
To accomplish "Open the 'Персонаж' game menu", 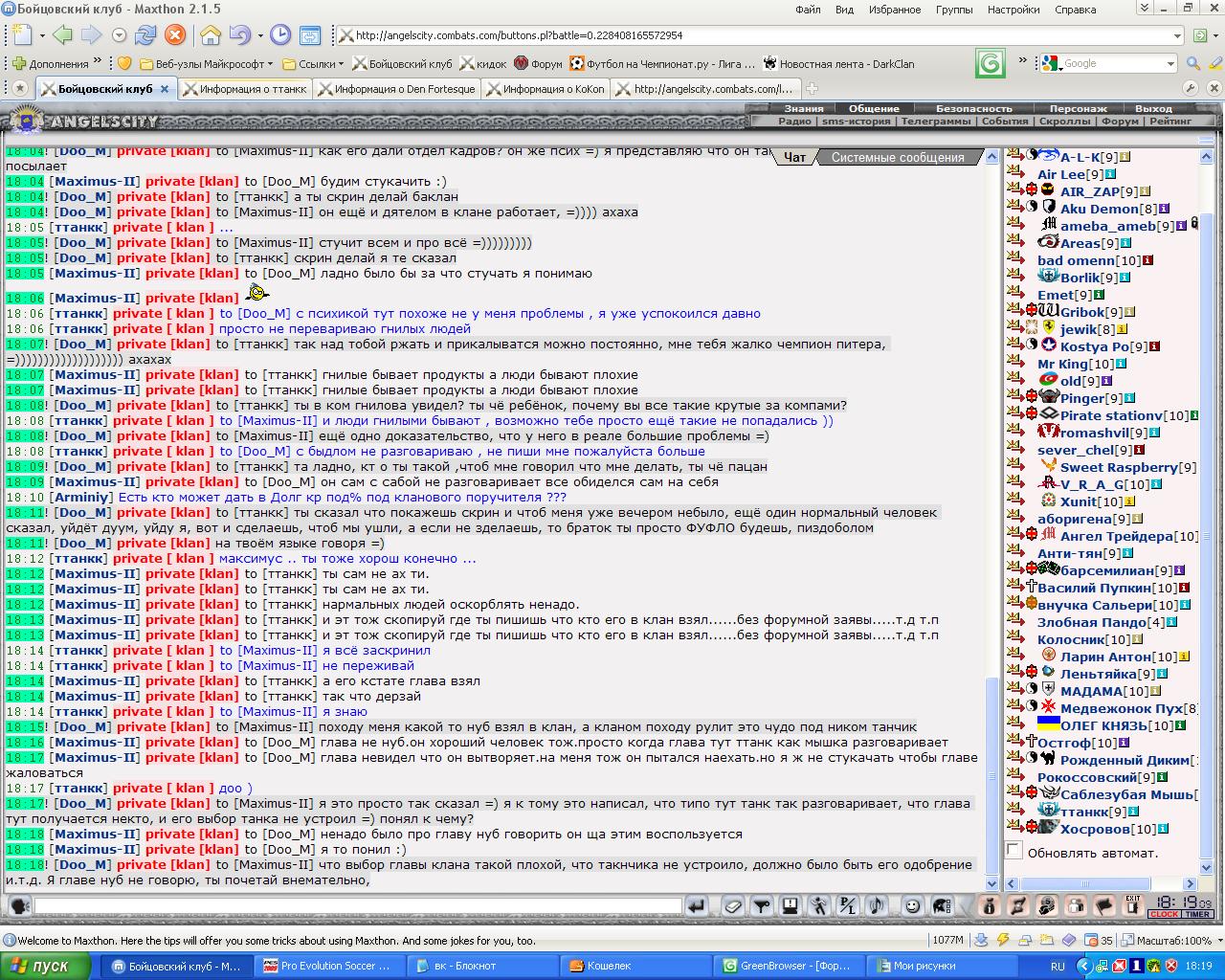I will 1078,108.
